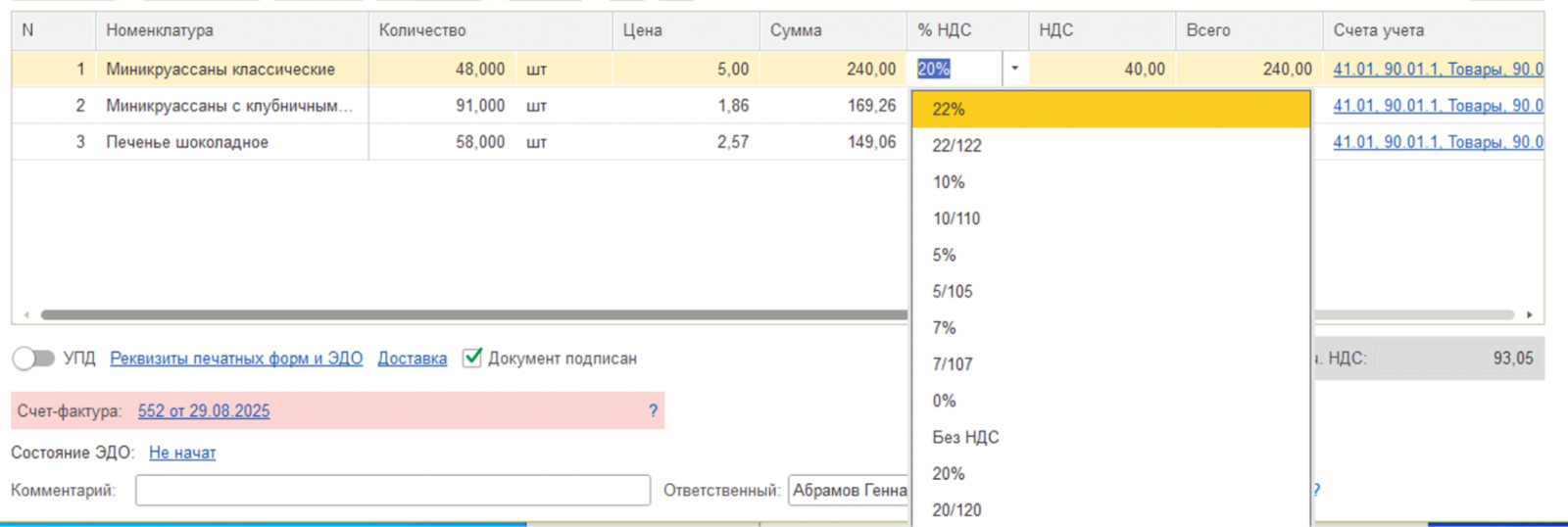
Task: Click the НДС column header
Action: [1102, 30]
